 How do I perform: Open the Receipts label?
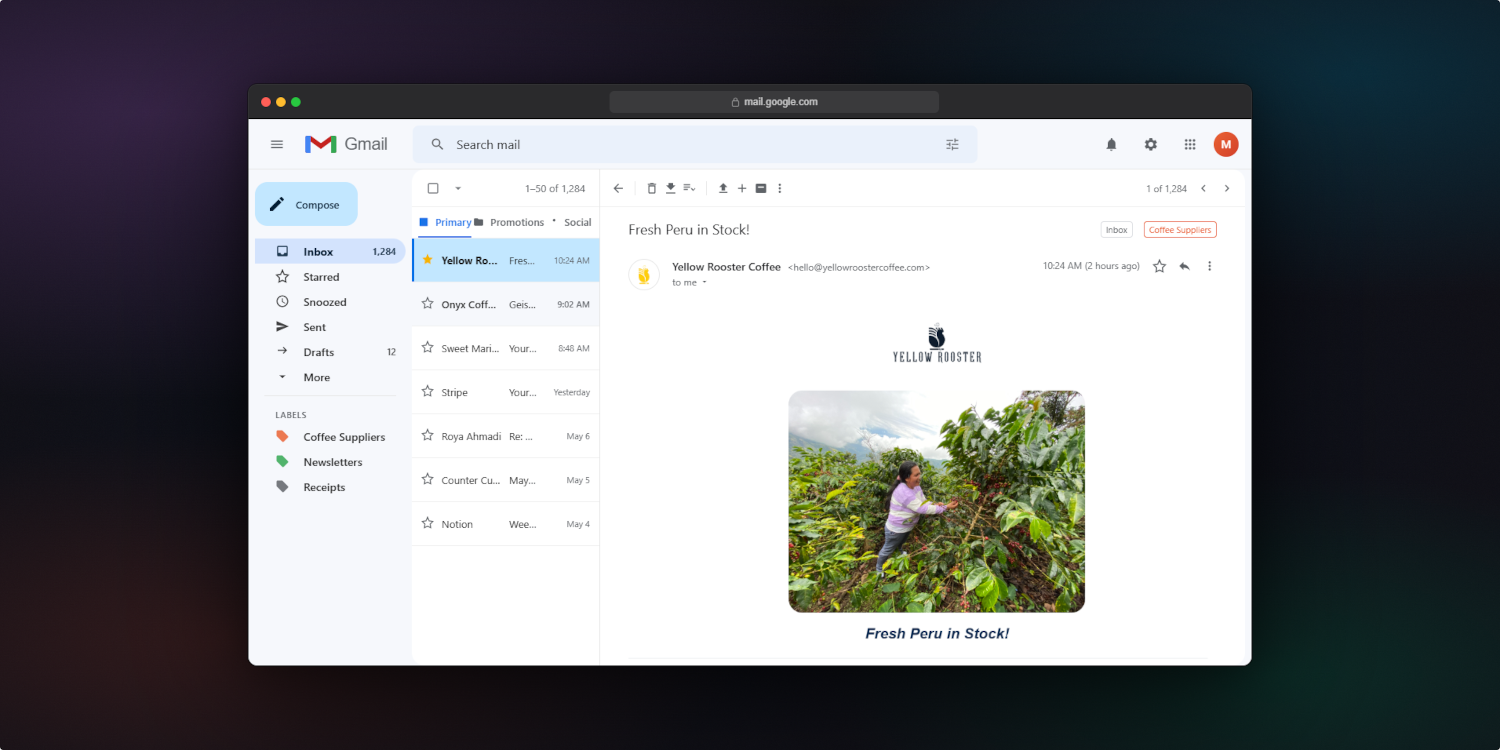click(x=330, y=487)
